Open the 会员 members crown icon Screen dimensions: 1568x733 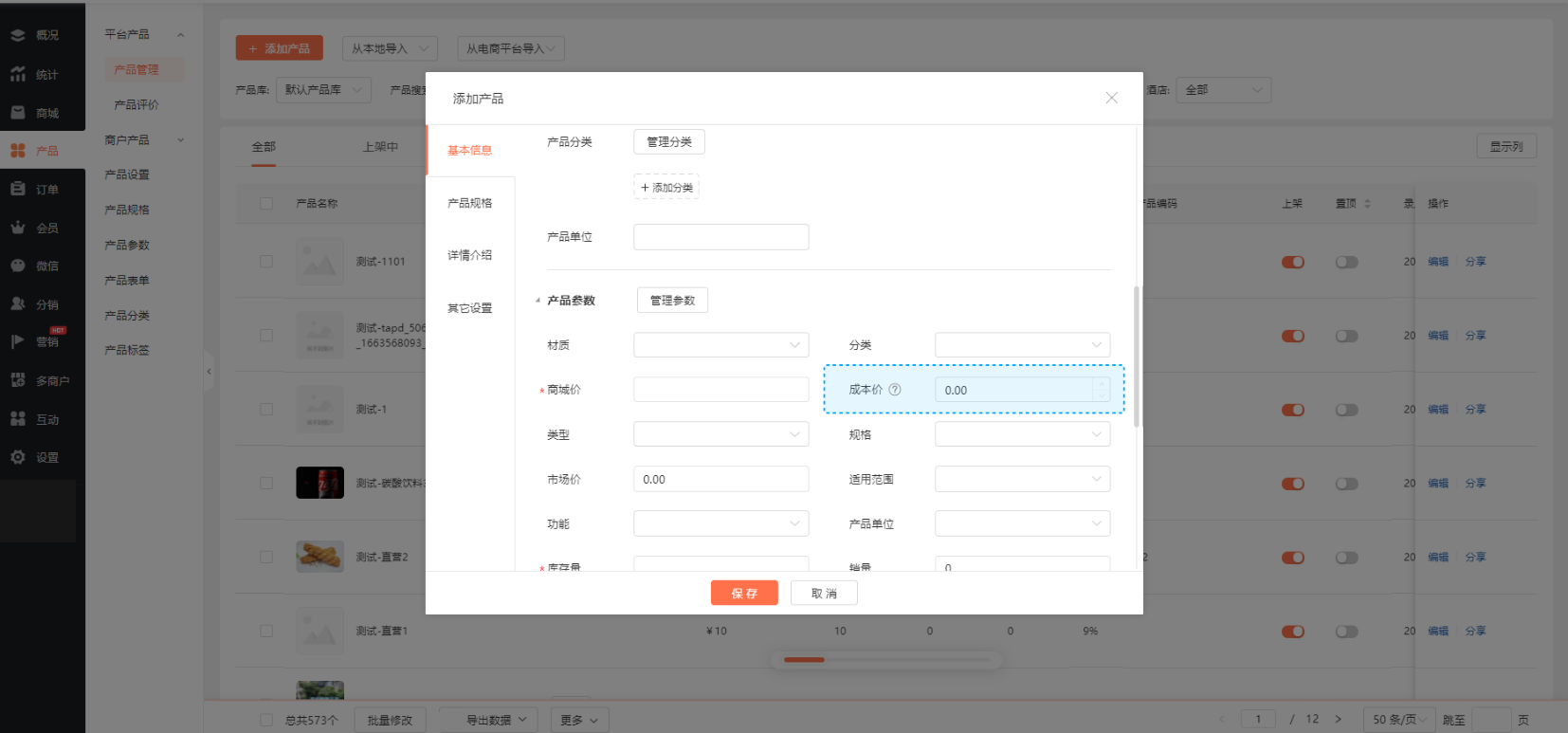click(18, 228)
